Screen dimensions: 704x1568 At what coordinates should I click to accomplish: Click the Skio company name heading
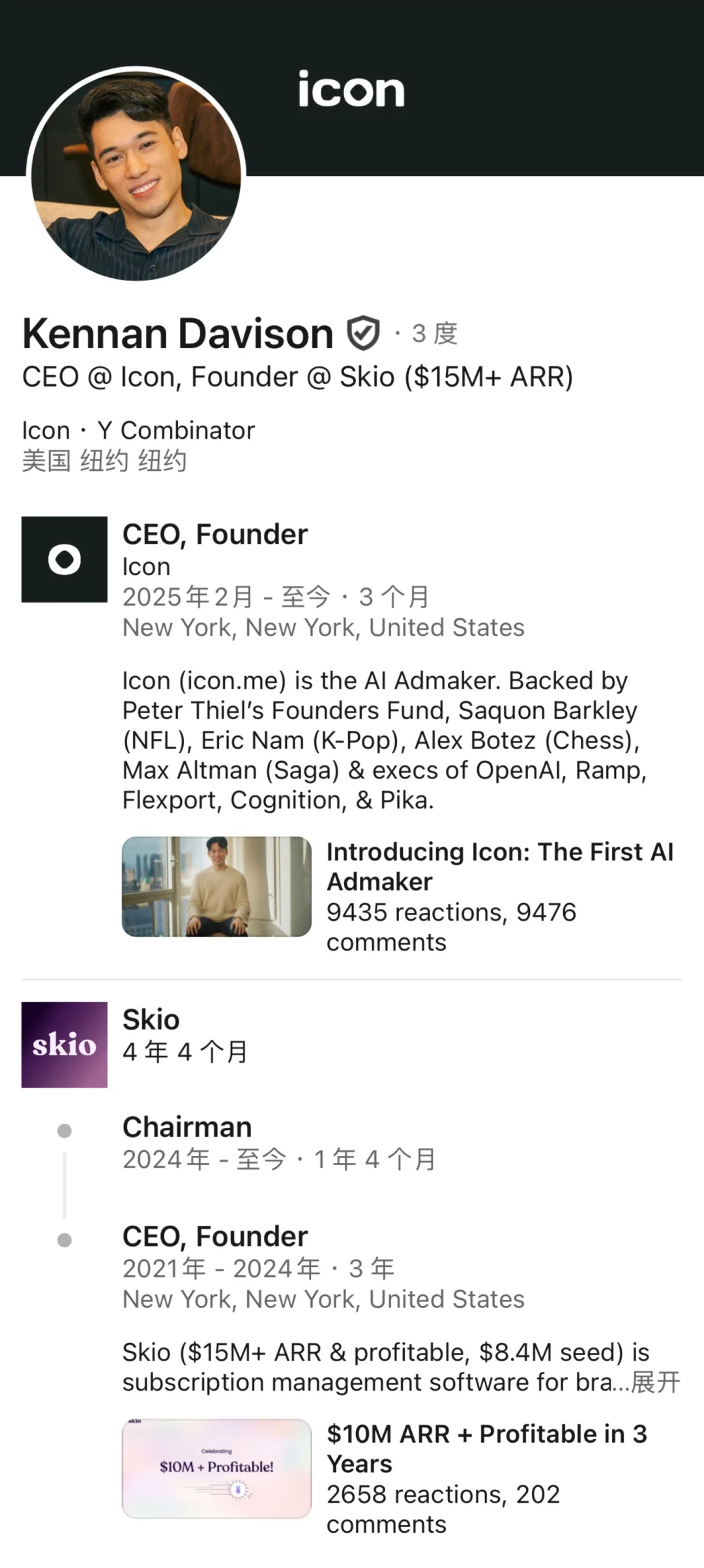pyautogui.click(x=151, y=1020)
